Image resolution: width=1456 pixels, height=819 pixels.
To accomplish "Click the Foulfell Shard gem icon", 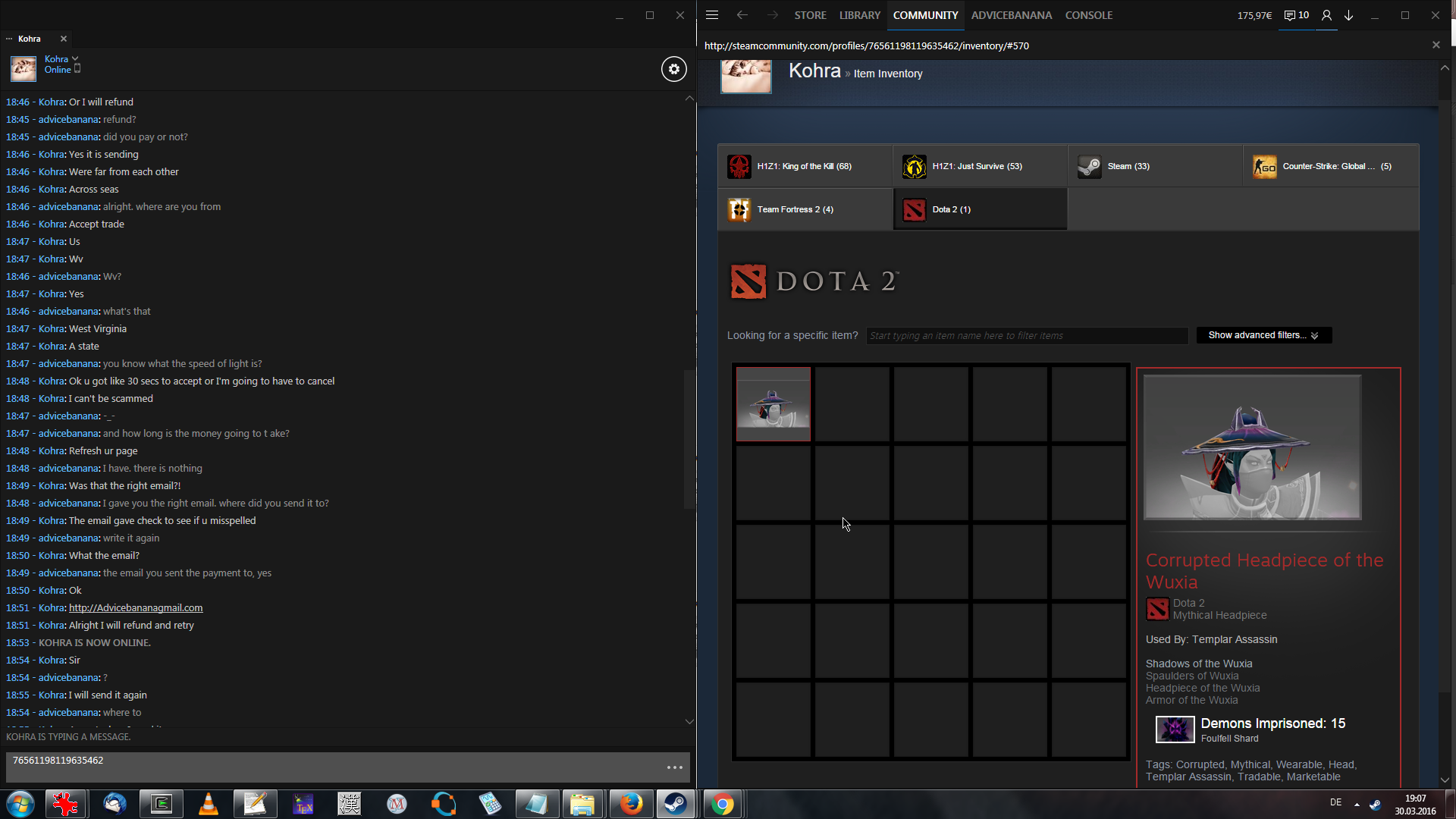I will (1175, 730).
